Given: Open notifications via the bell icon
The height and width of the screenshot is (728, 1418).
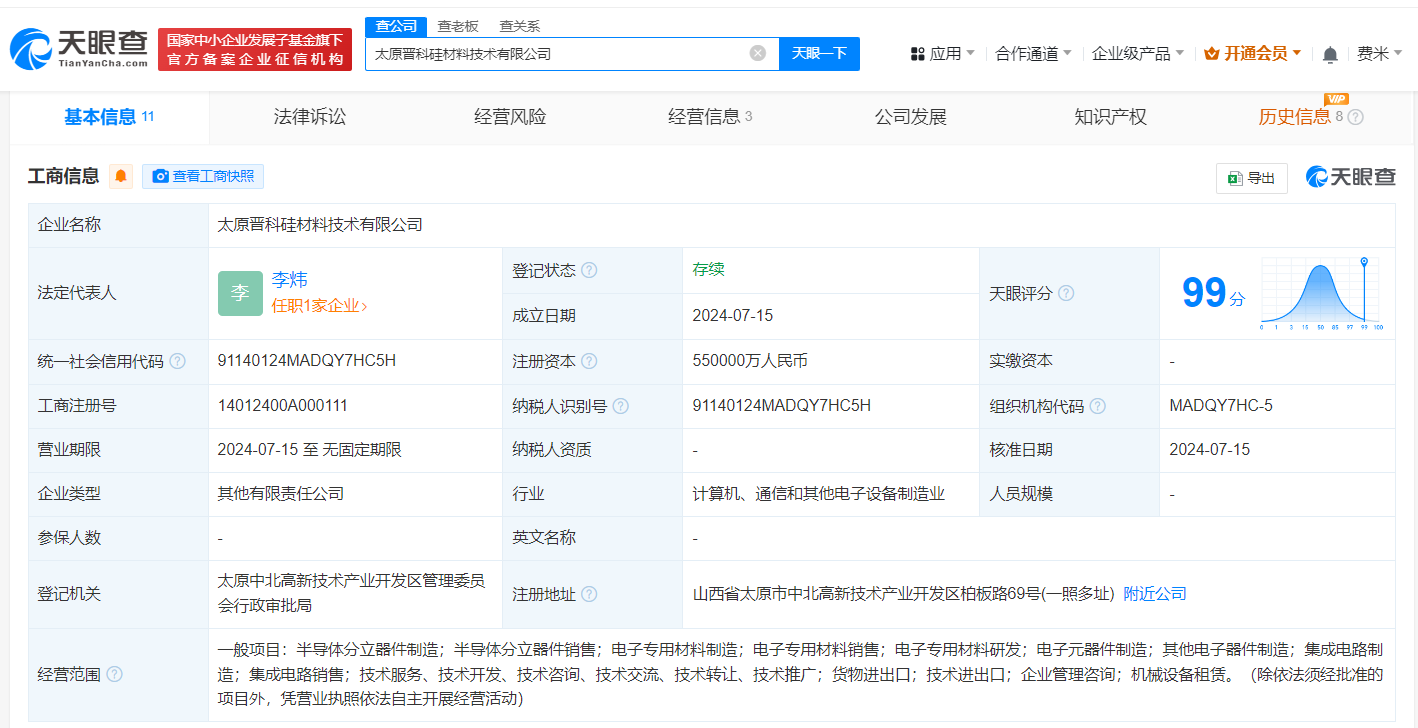Looking at the screenshot, I should point(1331,53).
